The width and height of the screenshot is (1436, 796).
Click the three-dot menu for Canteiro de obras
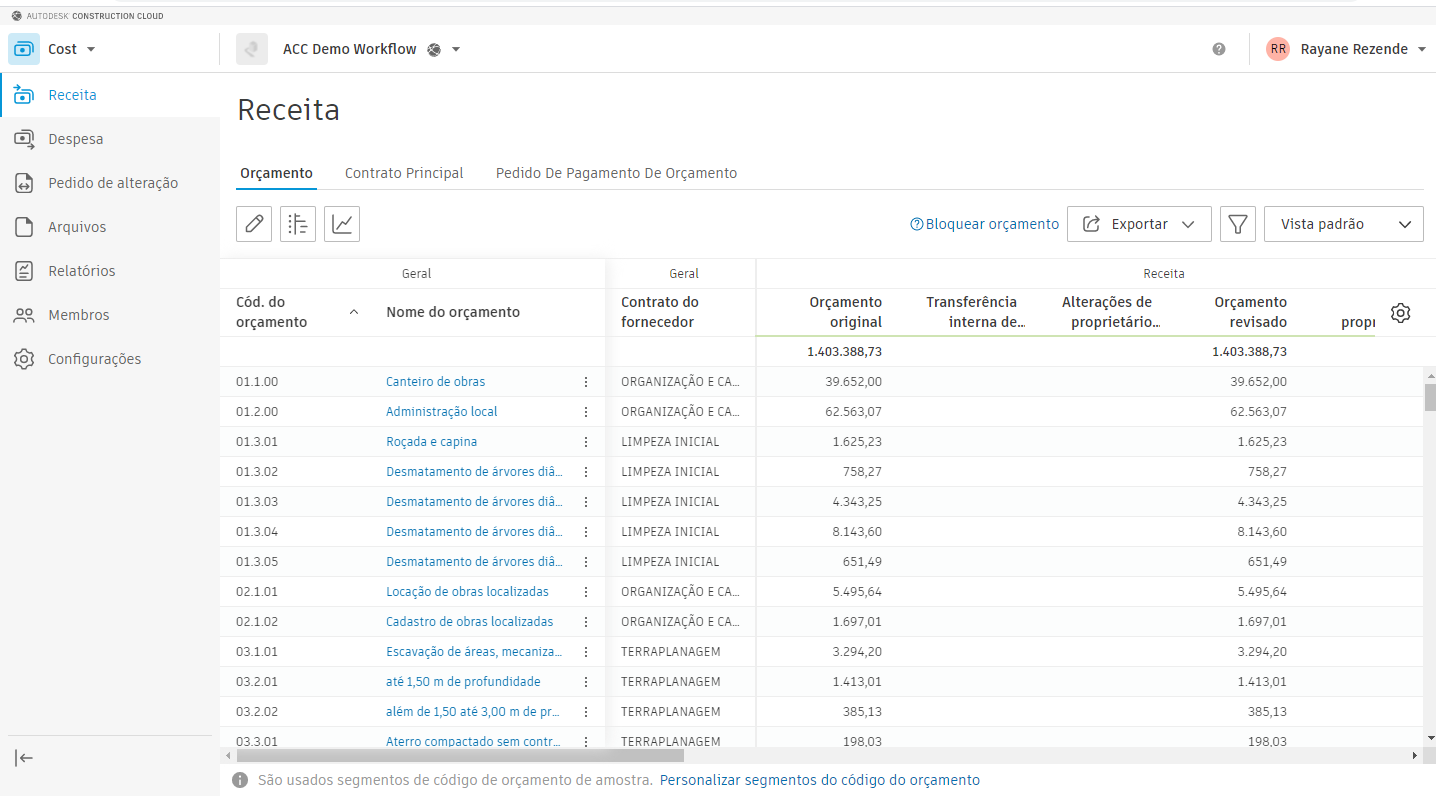coord(586,381)
